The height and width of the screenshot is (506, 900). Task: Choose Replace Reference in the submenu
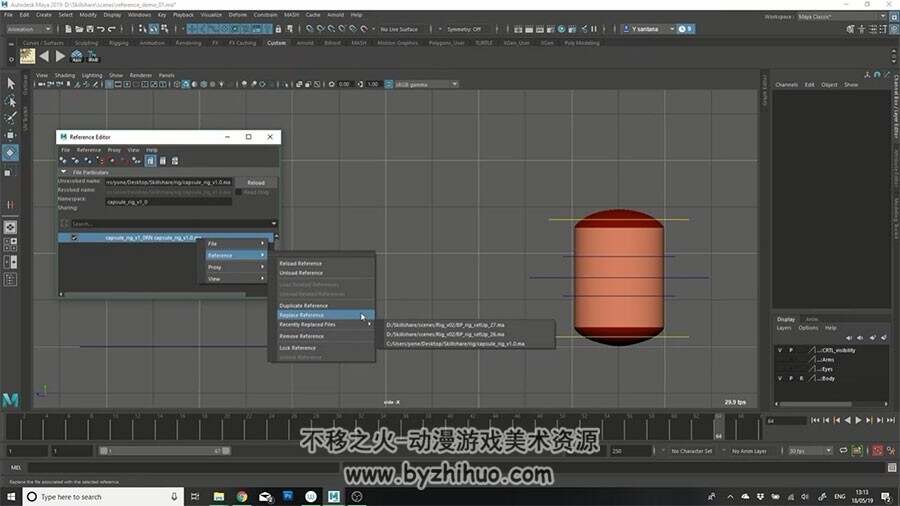point(325,315)
